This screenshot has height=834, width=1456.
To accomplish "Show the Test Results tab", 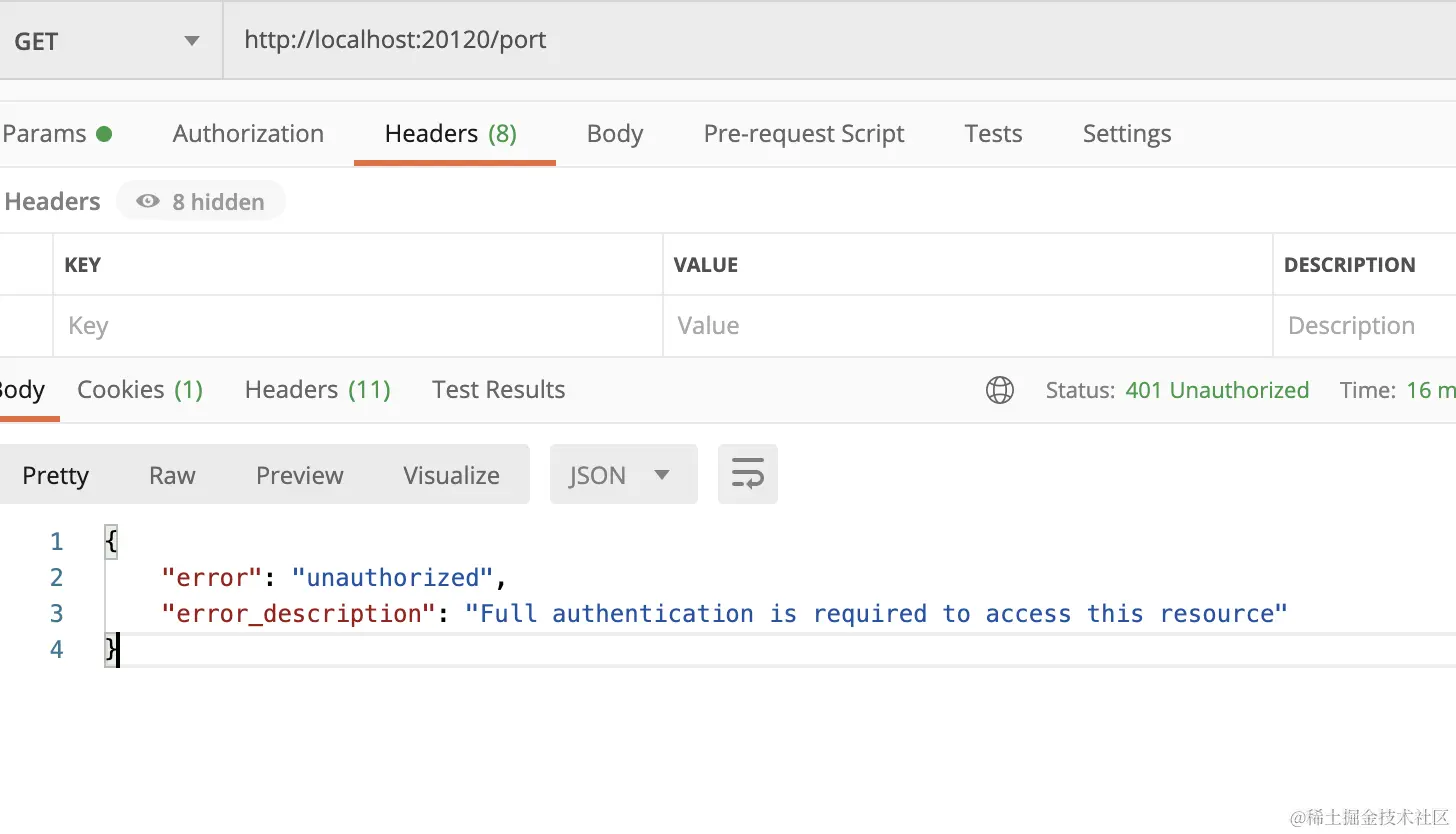I will (498, 390).
